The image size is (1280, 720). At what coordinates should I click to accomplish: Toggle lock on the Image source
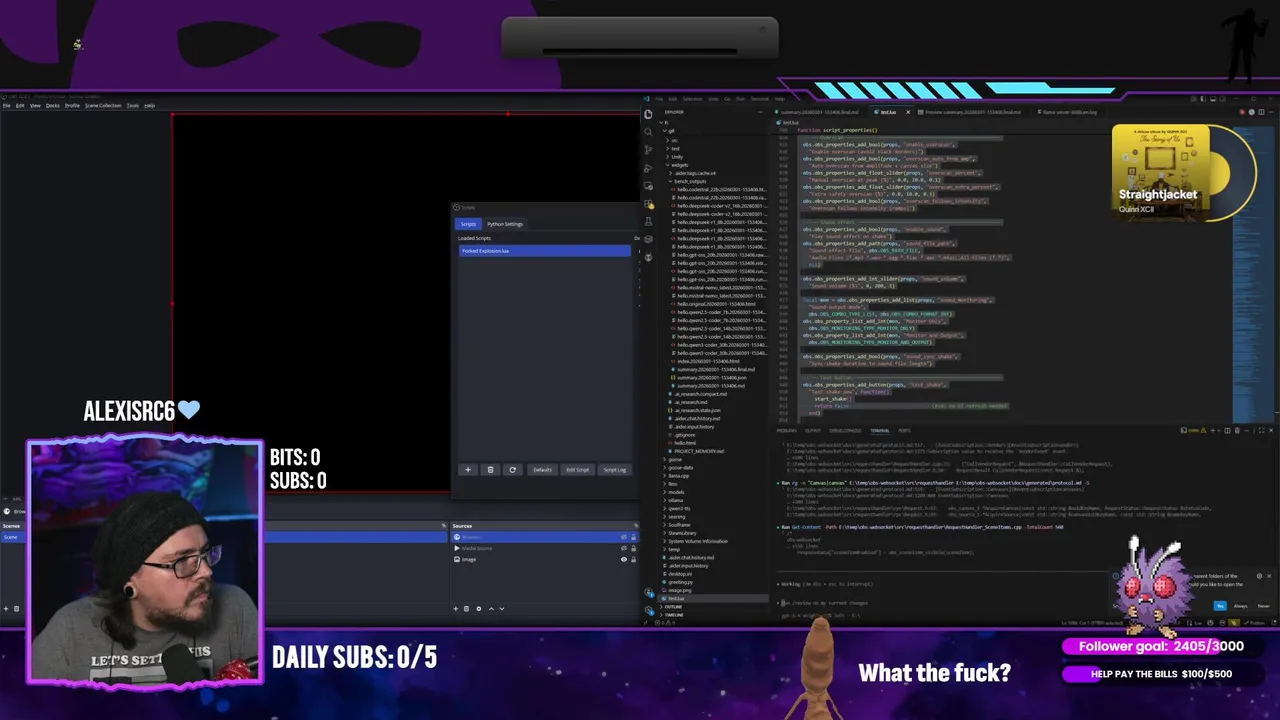pos(633,559)
